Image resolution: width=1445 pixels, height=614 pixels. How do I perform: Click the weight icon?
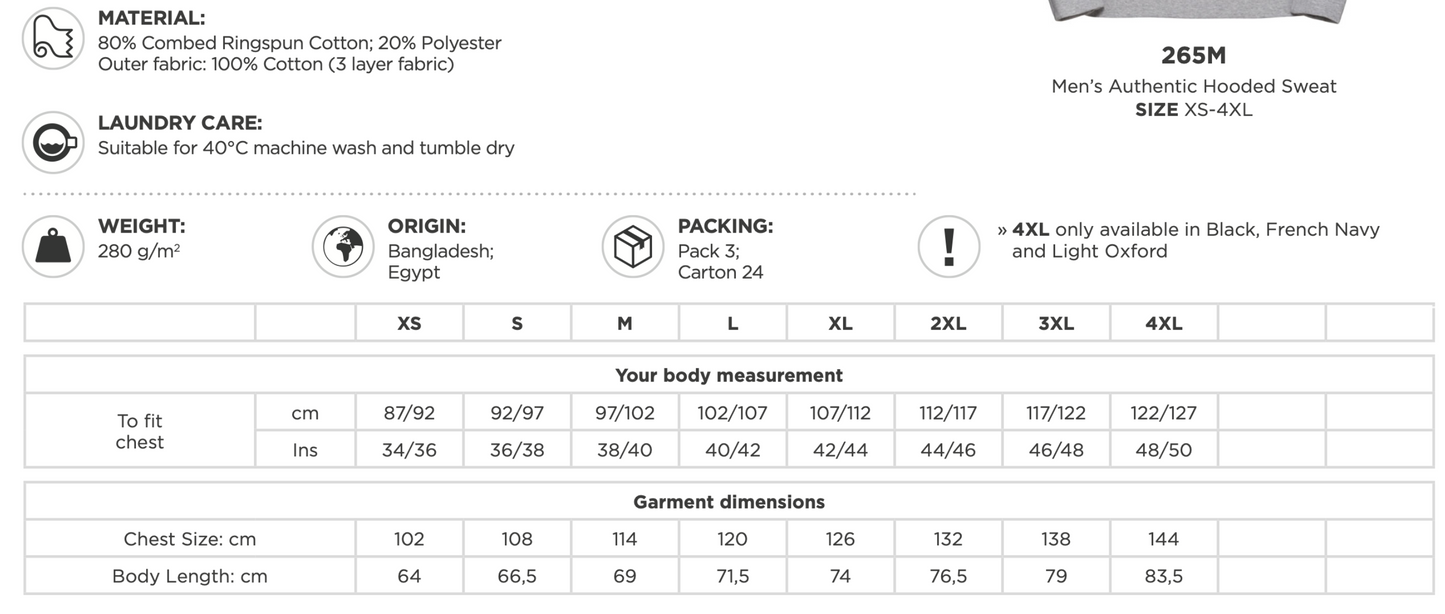tap(53, 246)
